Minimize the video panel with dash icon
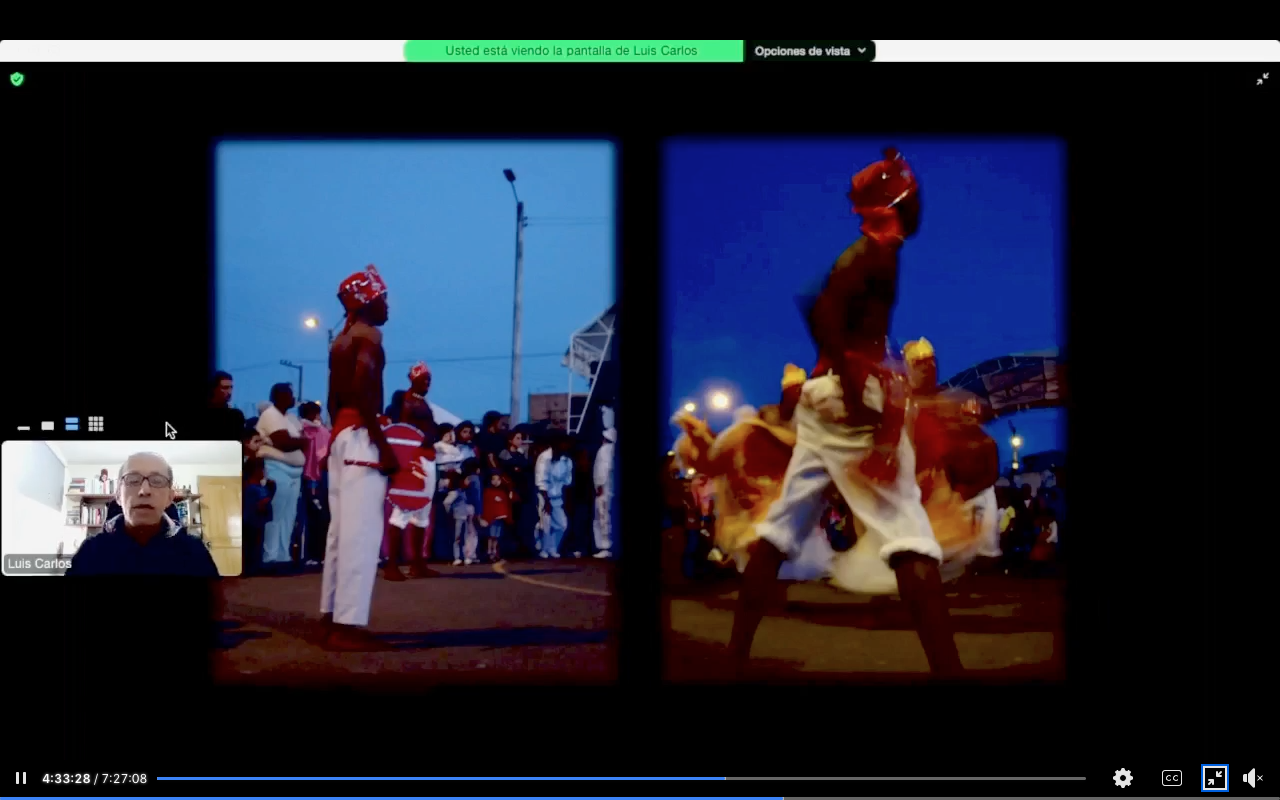 tap(24, 427)
